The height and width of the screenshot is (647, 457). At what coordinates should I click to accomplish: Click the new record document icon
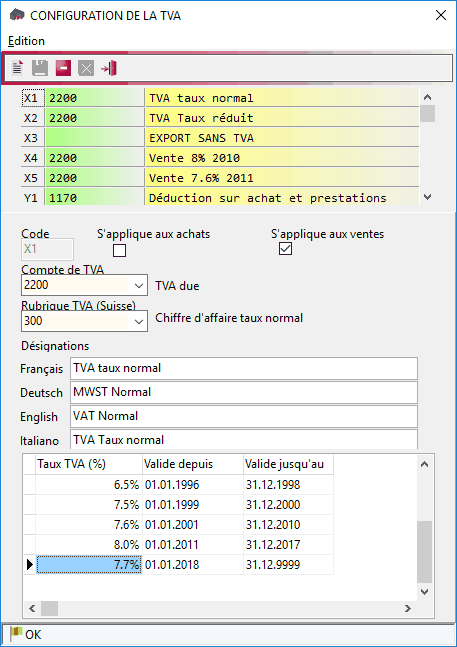tap(17, 68)
